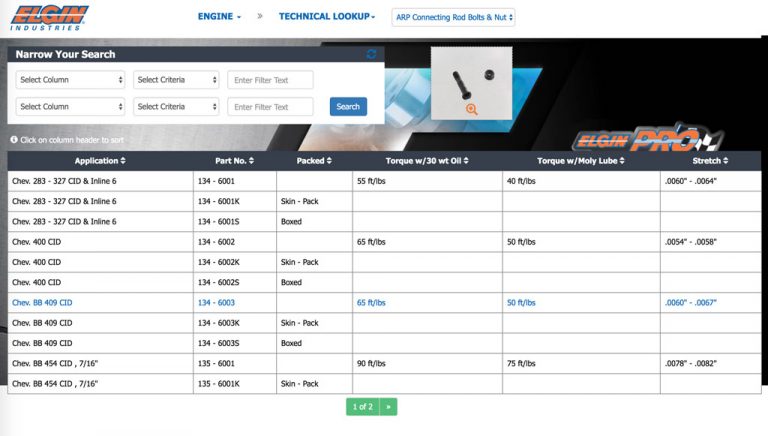Screen dimensions: 768x436
Task: Select part number 134 - 6002K
Action: [x=219, y=262]
